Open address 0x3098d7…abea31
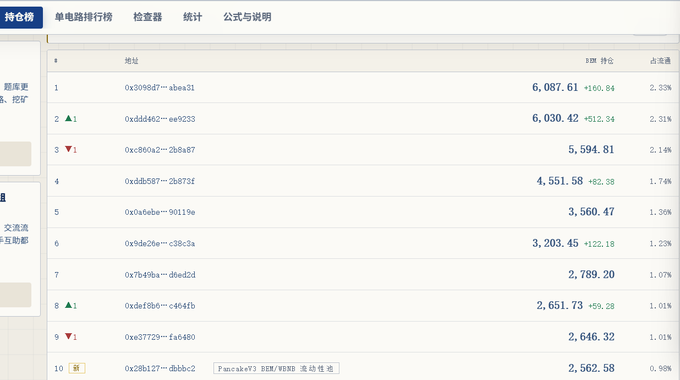680x380 pixels. tap(160, 88)
